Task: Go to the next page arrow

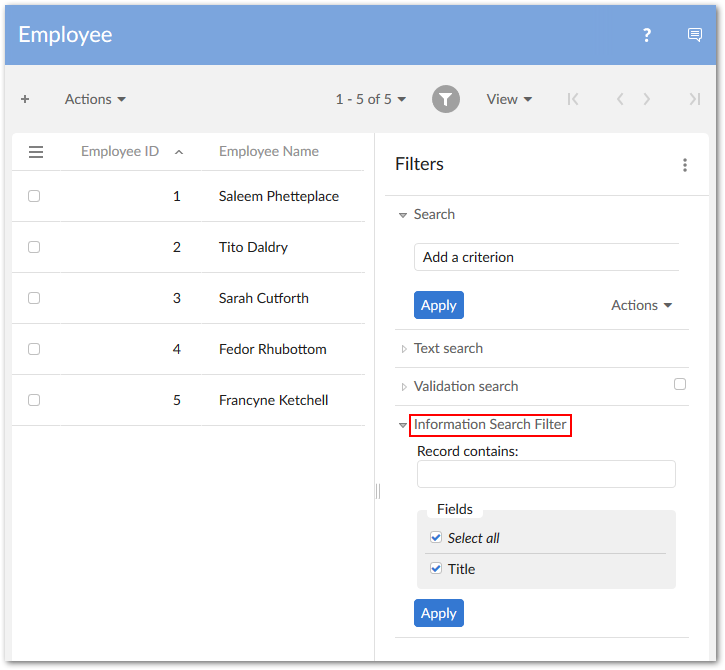Action: pyautogui.click(x=647, y=99)
